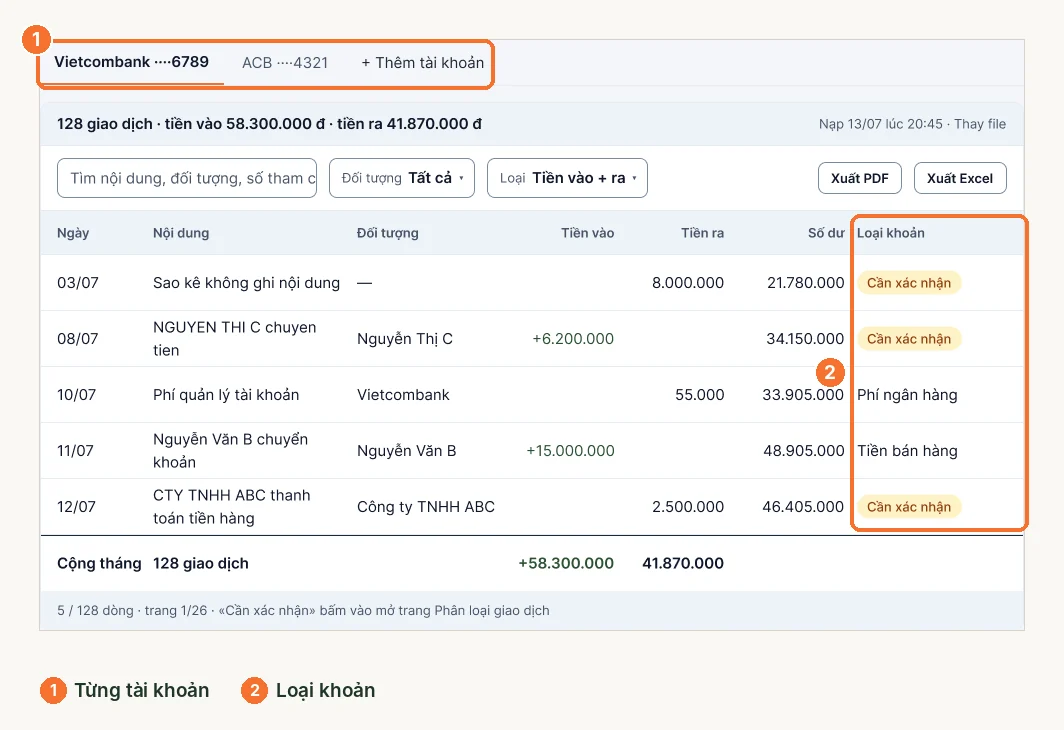Select the 46.405.000 balance value
Image resolution: width=1064 pixels, height=730 pixels.
click(803, 507)
